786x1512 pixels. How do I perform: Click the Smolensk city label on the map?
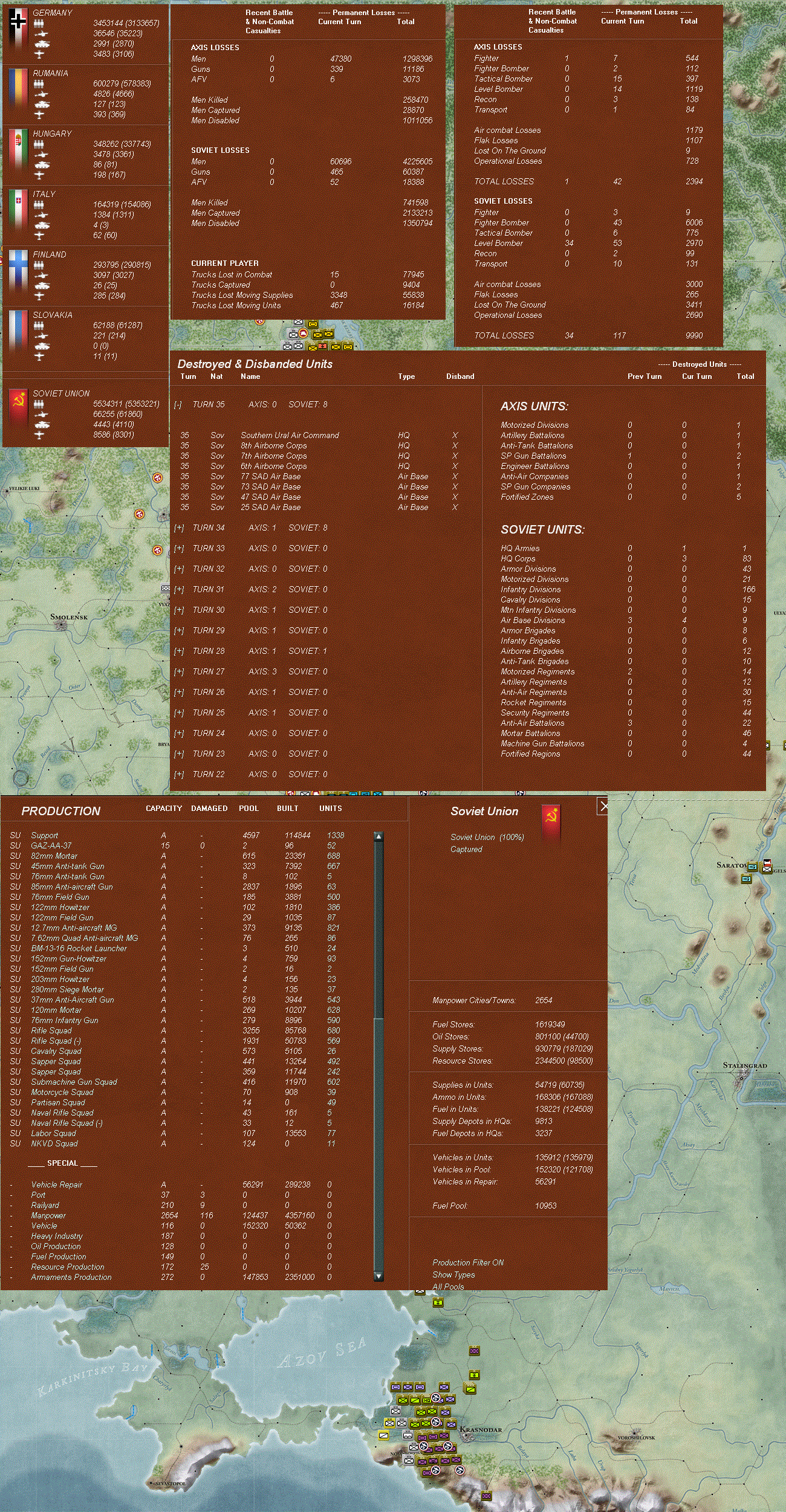(69, 617)
